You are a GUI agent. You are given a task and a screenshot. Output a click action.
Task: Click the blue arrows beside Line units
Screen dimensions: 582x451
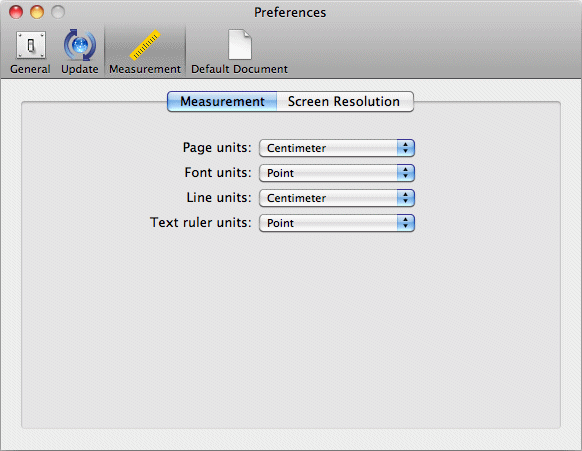(x=405, y=198)
